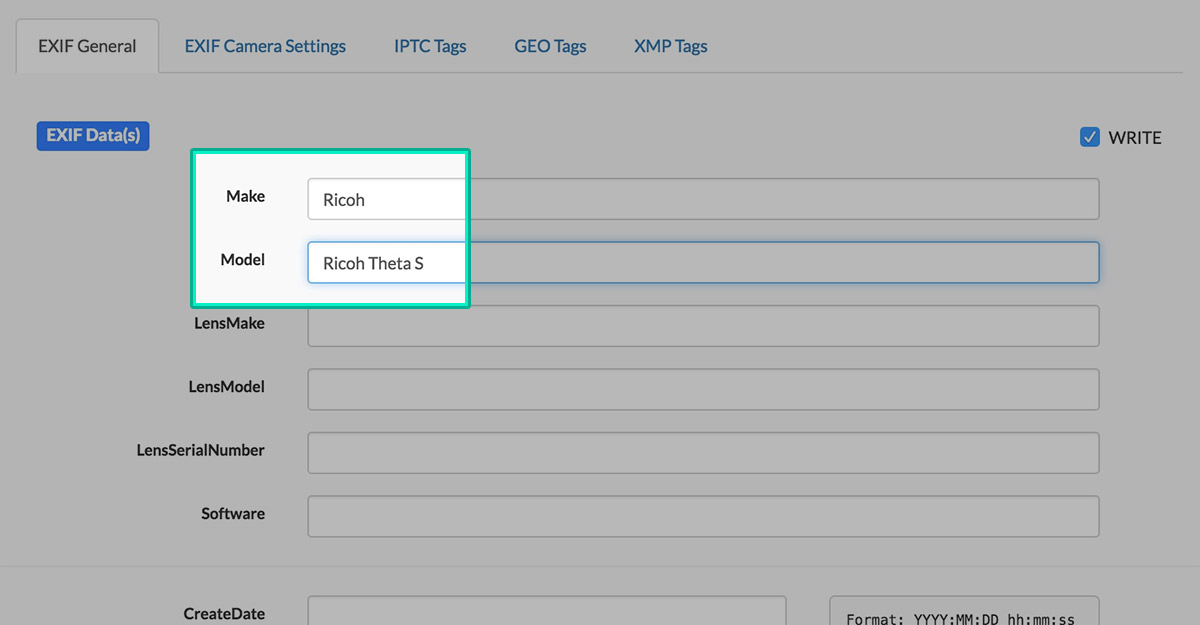Click the Make label
This screenshot has height=625, width=1200.
click(x=246, y=196)
